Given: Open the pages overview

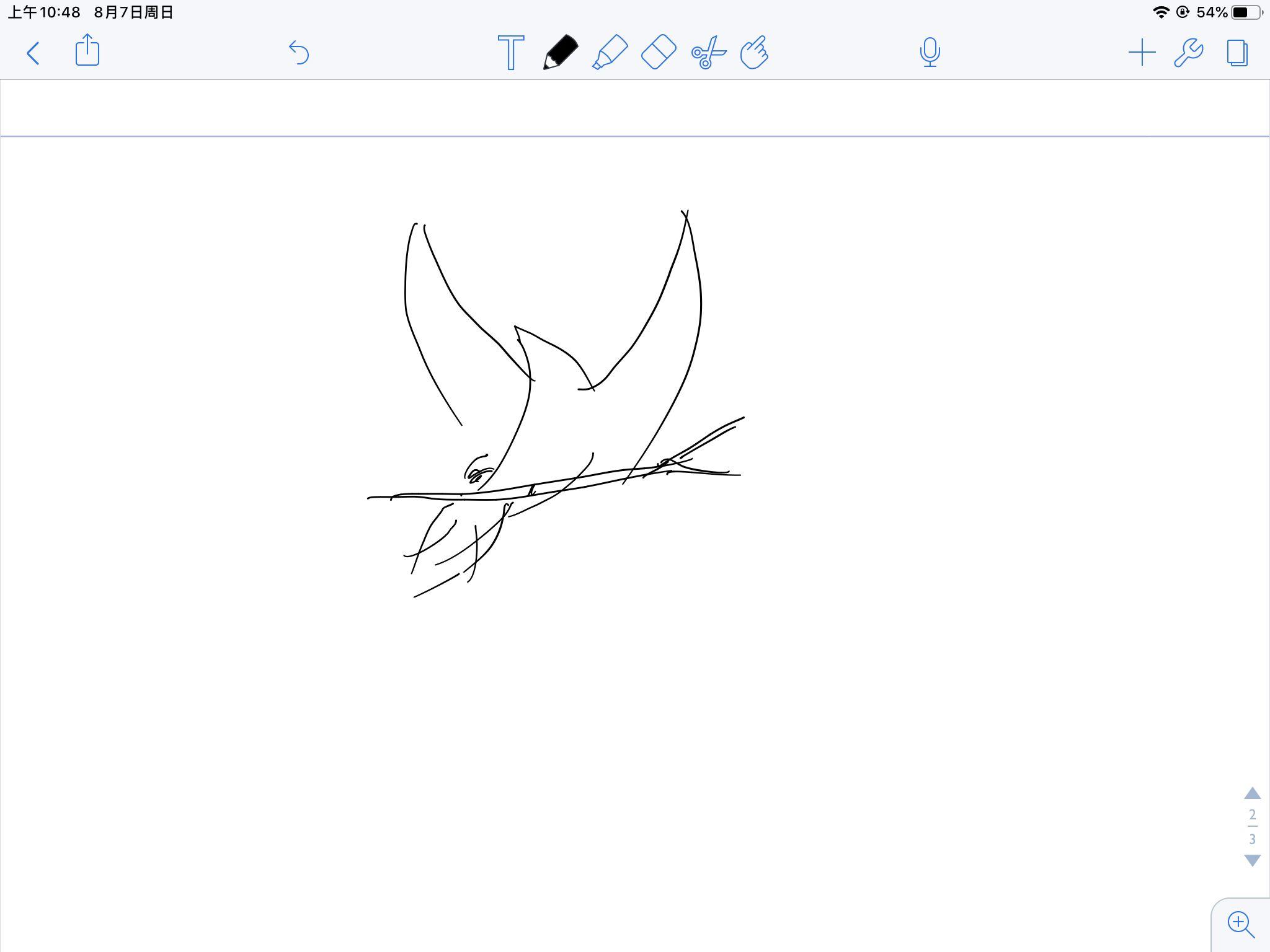Looking at the screenshot, I should coord(1237,53).
